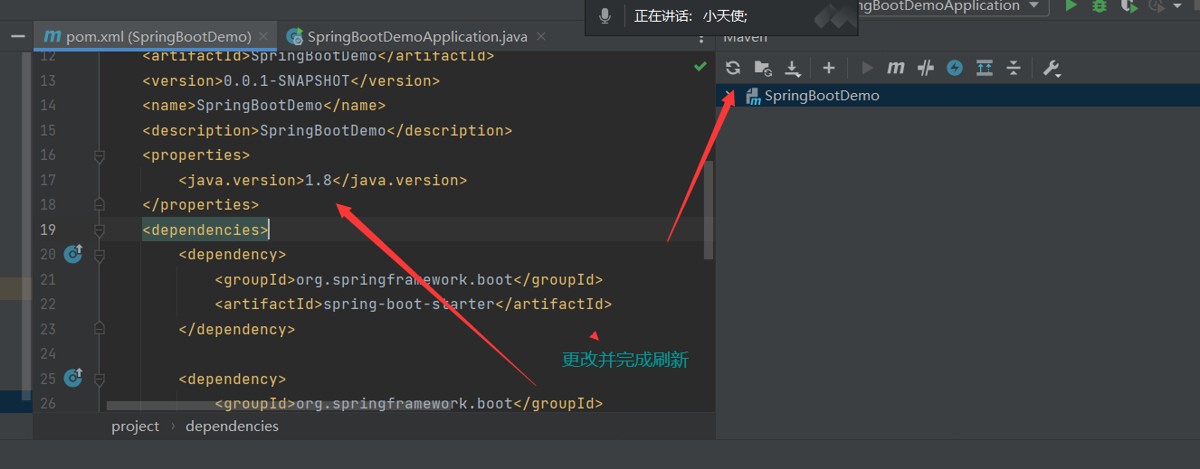1200x469 pixels.
Task: Execute Maven goal (m icon)
Action: pos(896,68)
